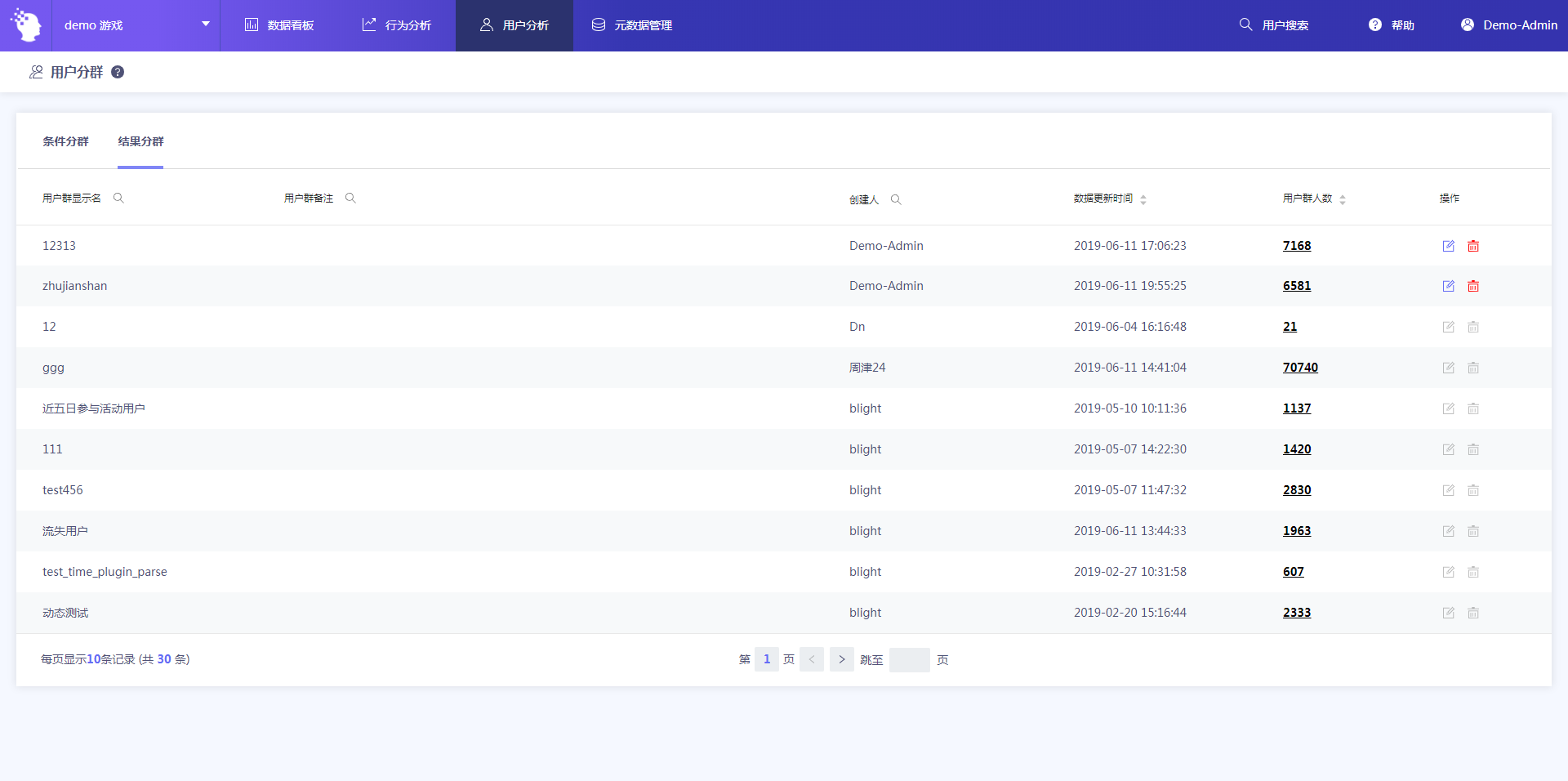Click help question mark beside 用户分群

(x=118, y=72)
